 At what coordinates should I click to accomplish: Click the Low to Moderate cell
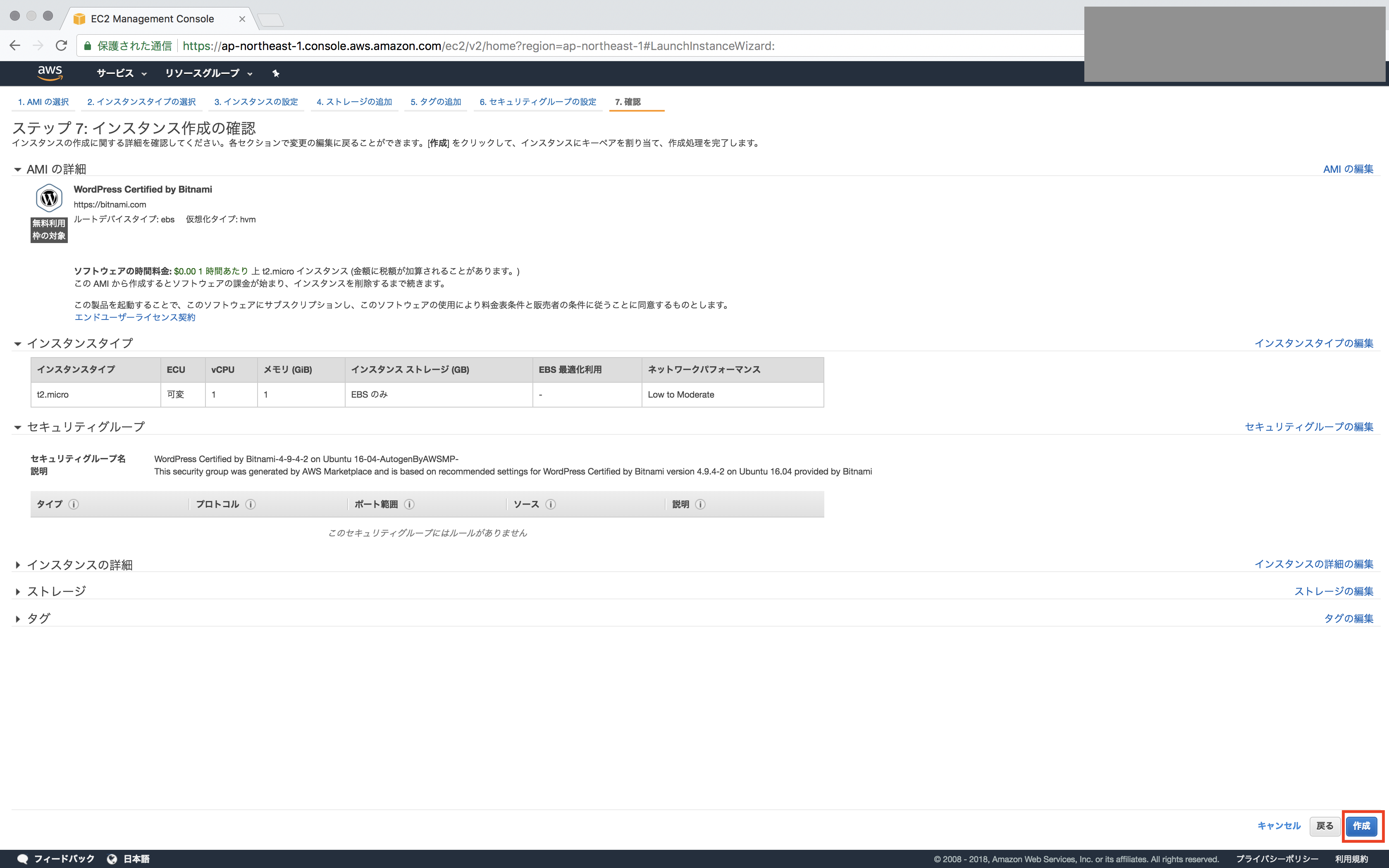(733, 394)
